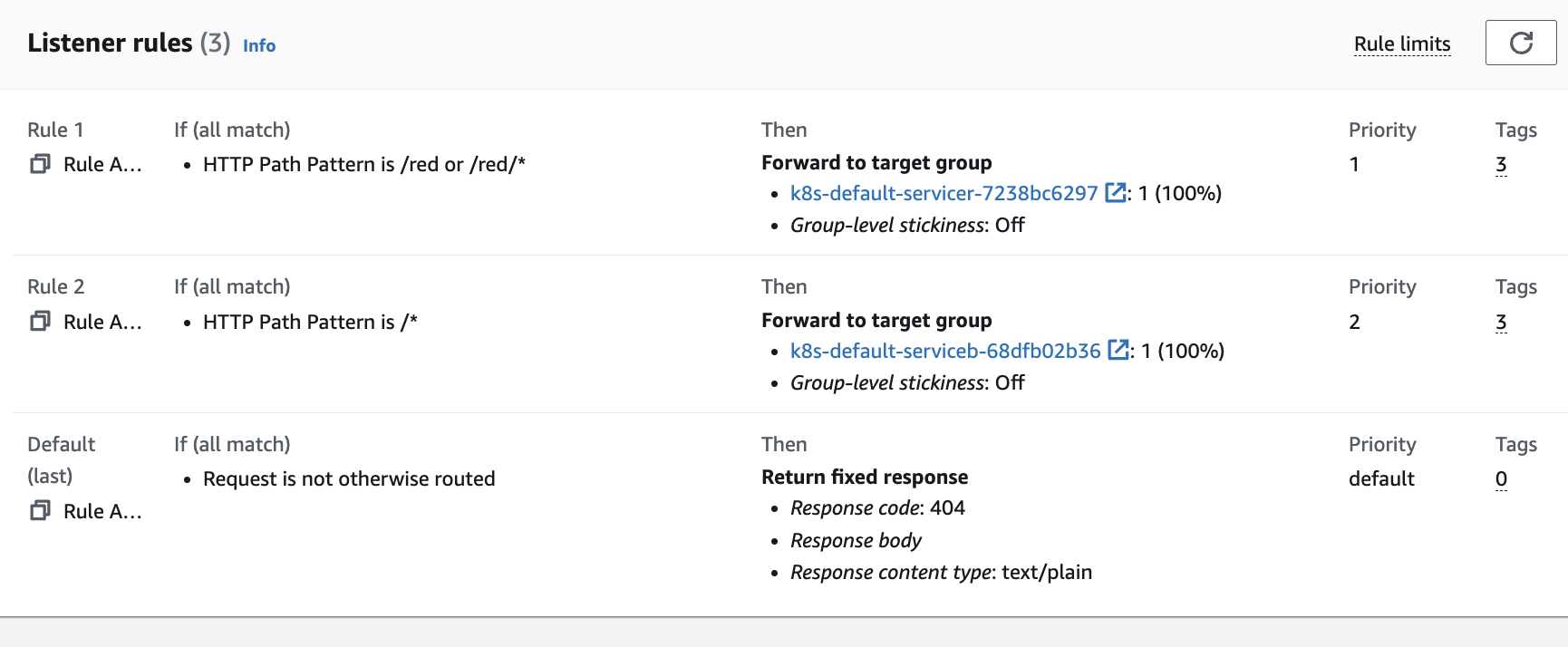Copy the Default rule ARN icon

tap(40, 511)
